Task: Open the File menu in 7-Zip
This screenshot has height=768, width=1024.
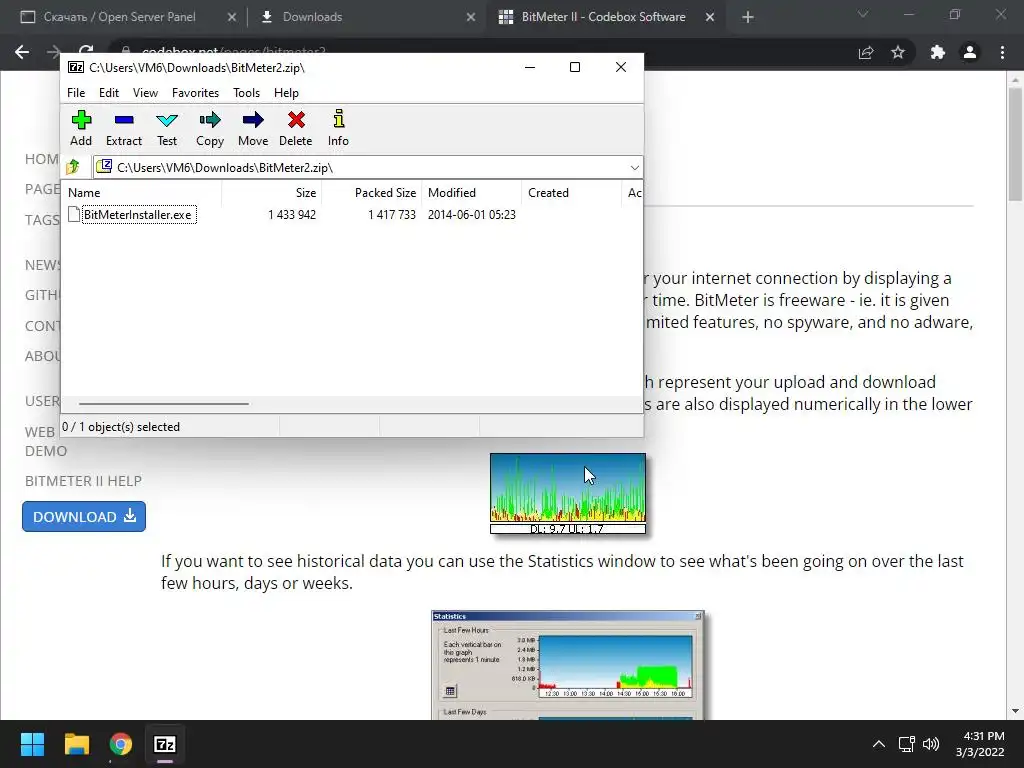Action: (x=76, y=93)
